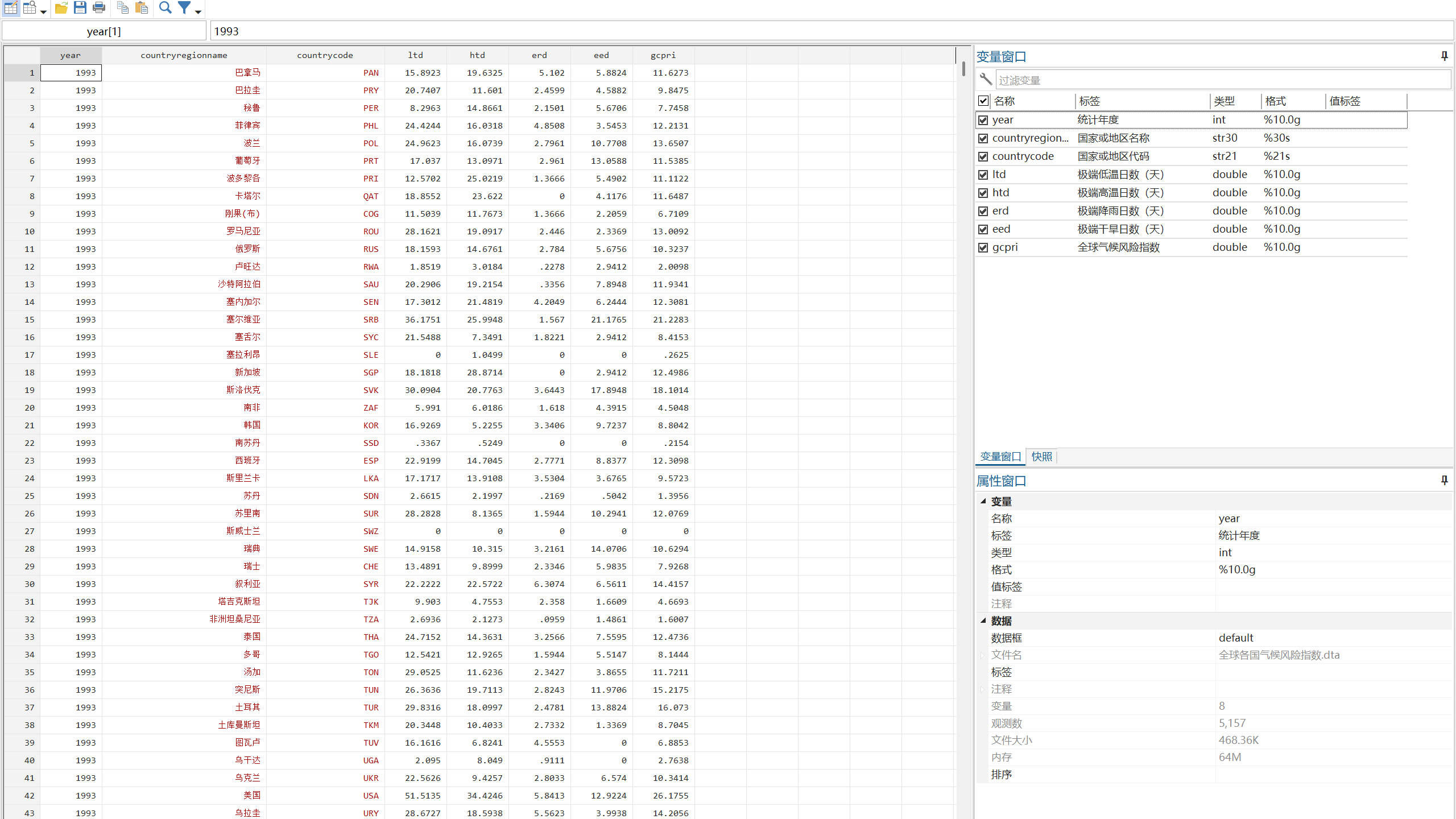Print data using printer icon

click(99, 8)
